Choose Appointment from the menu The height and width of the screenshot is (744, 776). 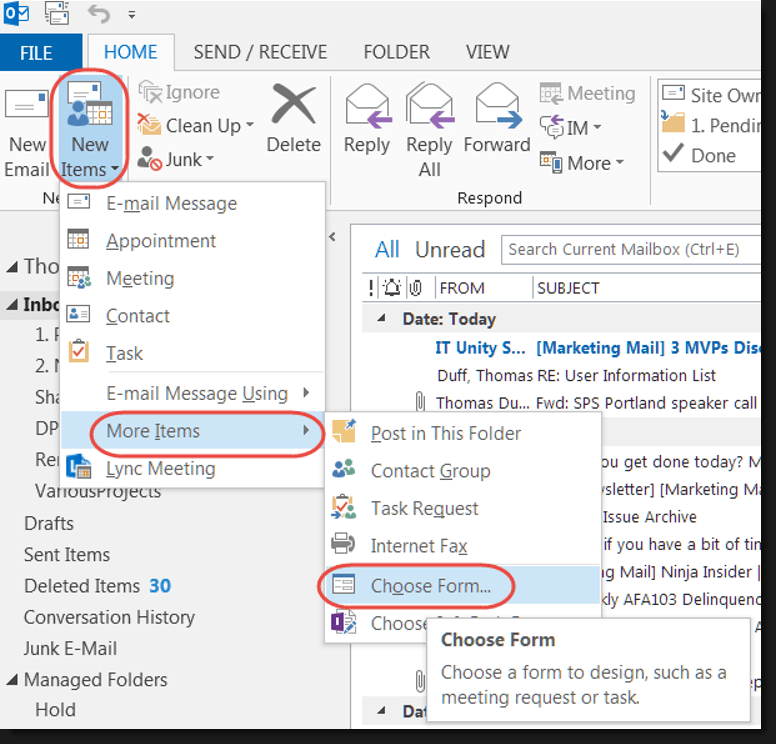click(x=193, y=241)
